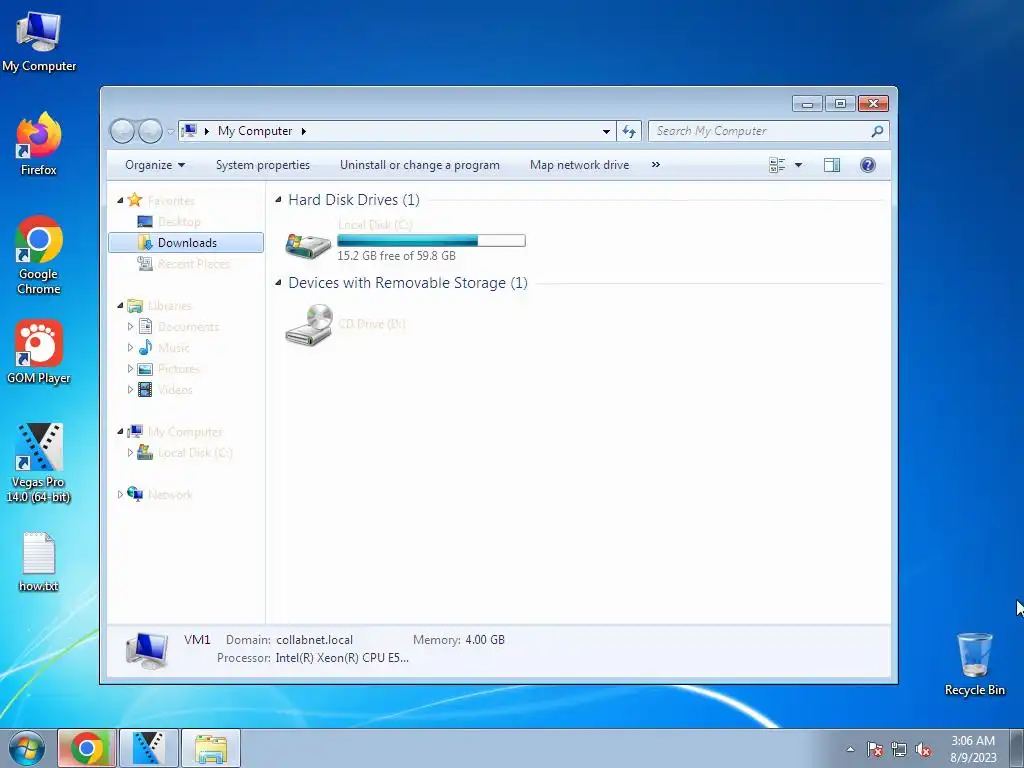Screen dimensions: 1024x768
Task: Click Uninstall or change a program
Action: point(419,165)
